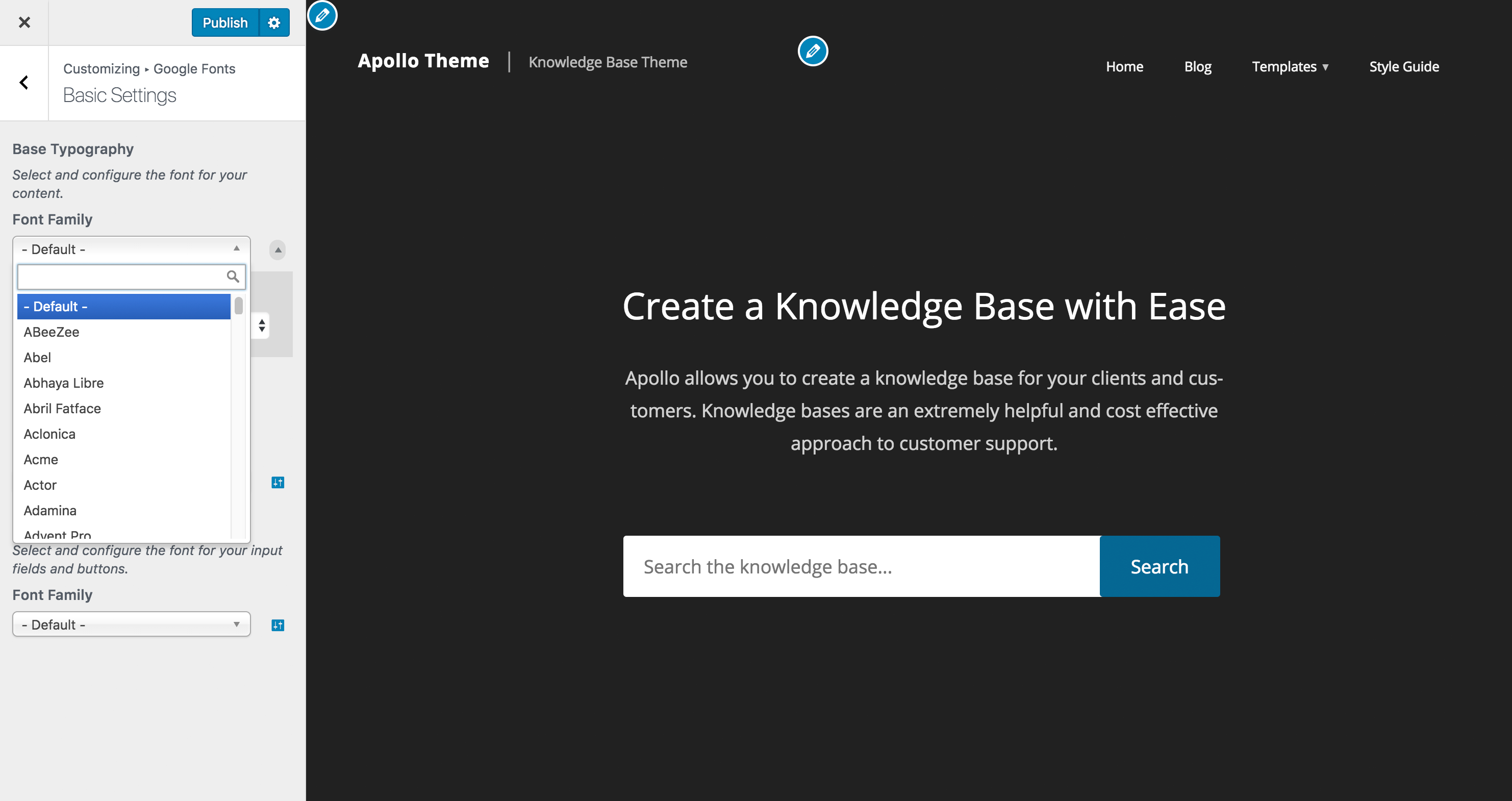The width and height of the screenshot is (1512, 801).
Task: Select Abel from the font list
Action: [x=37, y=357]
